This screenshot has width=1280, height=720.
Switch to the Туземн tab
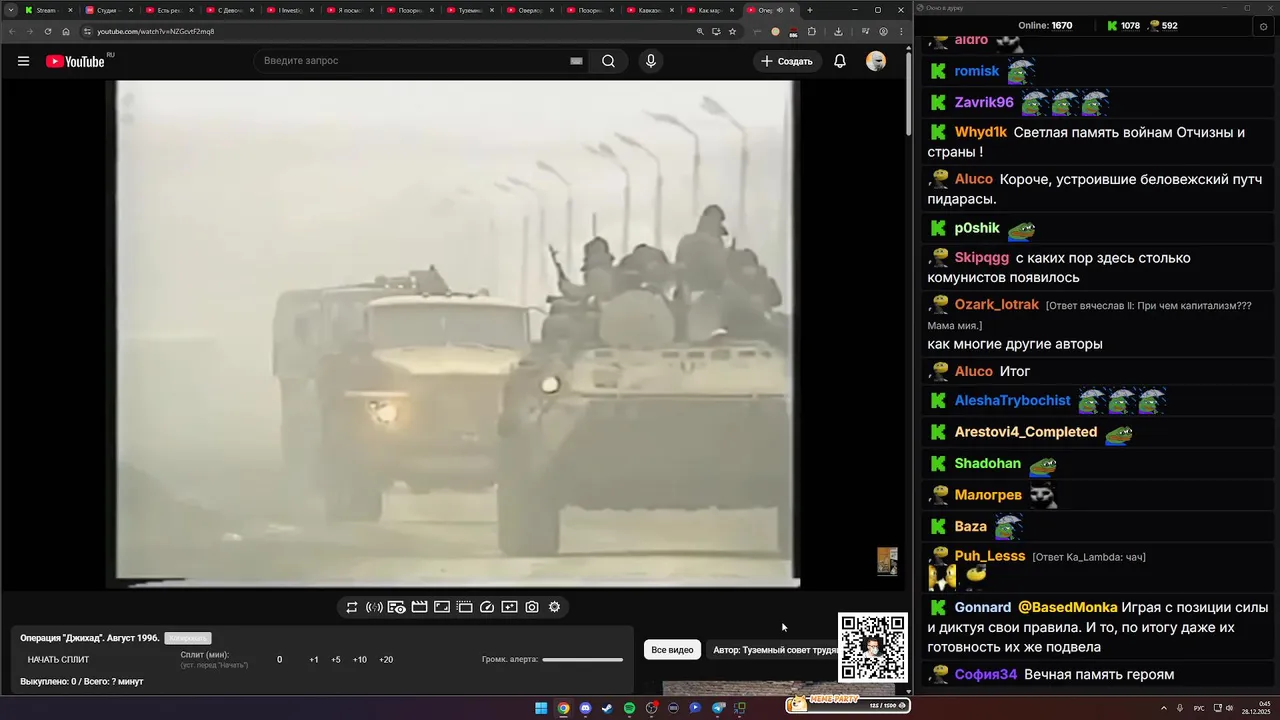[468, 10]
